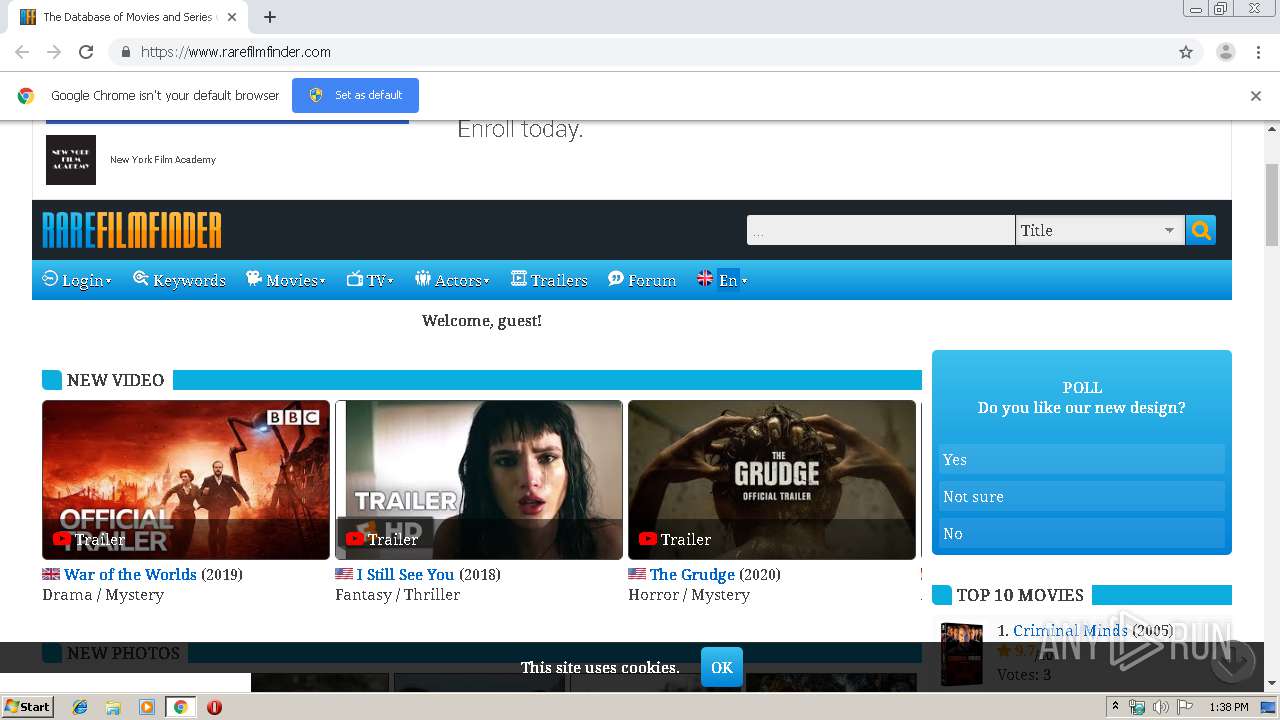This screenshot has height=720, width=1280.
Task: Choose Not sure in the poll
Action: click(x=1081, y=496)
